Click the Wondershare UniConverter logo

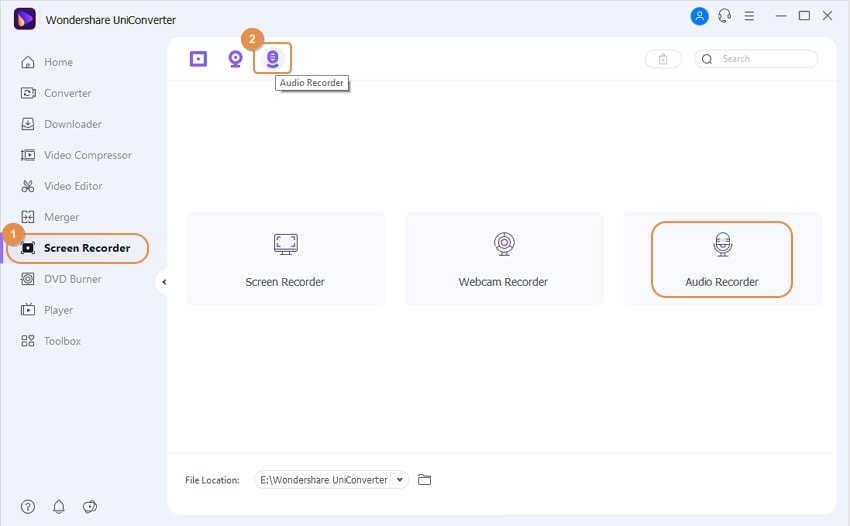click(x=25, y=20)
